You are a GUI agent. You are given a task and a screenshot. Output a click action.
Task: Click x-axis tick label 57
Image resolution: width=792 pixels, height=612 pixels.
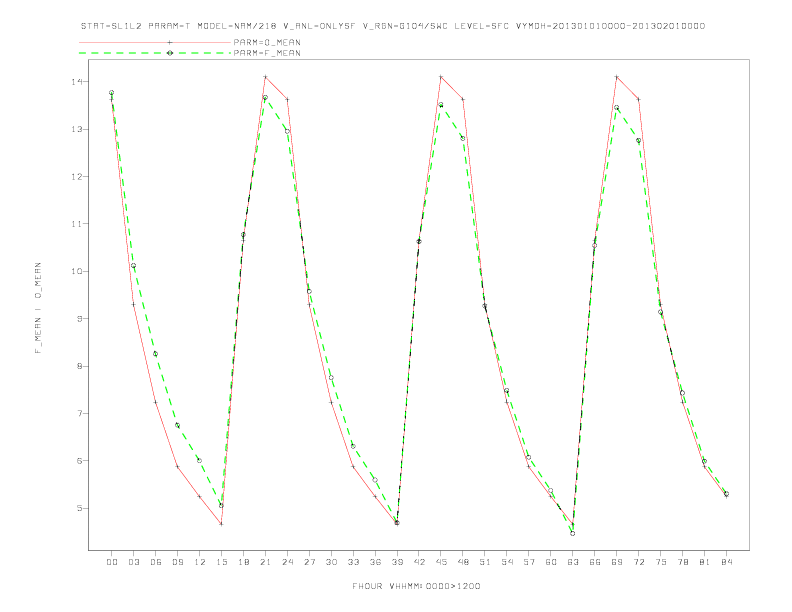tap(529, 562)
